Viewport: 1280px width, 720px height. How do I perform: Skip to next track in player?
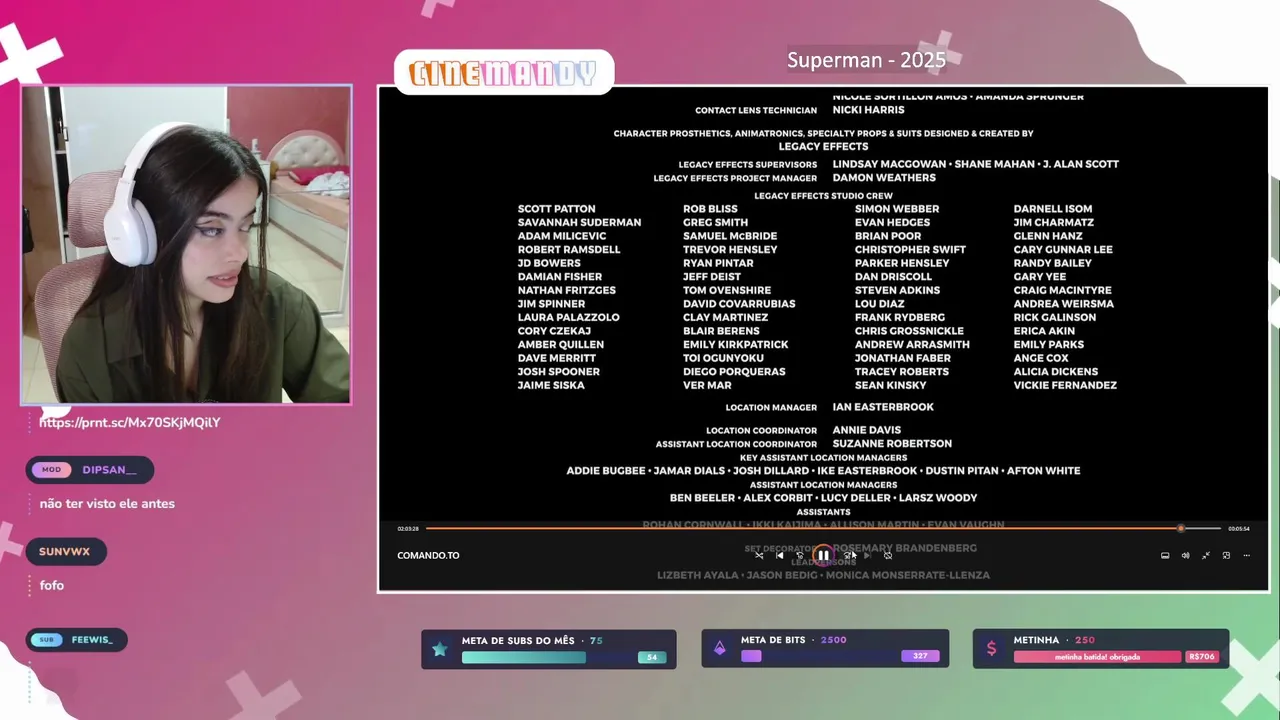pyautogui.click(x=867, y=556)
